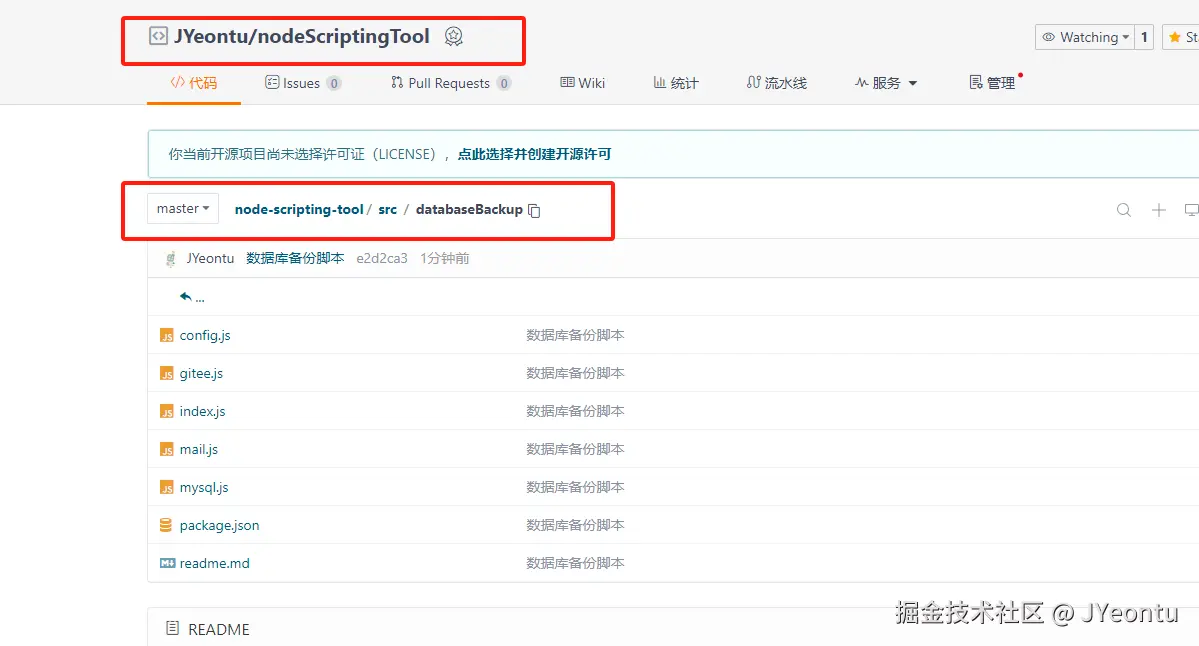Viewport: 1199px width, 646px height.
Task: Open the 管理 tab
Action: (993, 83)
